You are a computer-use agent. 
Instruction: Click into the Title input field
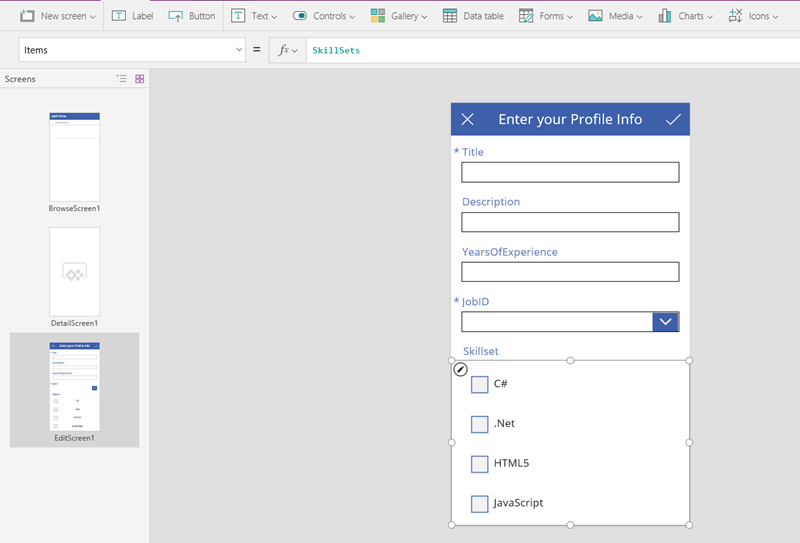[x=570, y=172]
